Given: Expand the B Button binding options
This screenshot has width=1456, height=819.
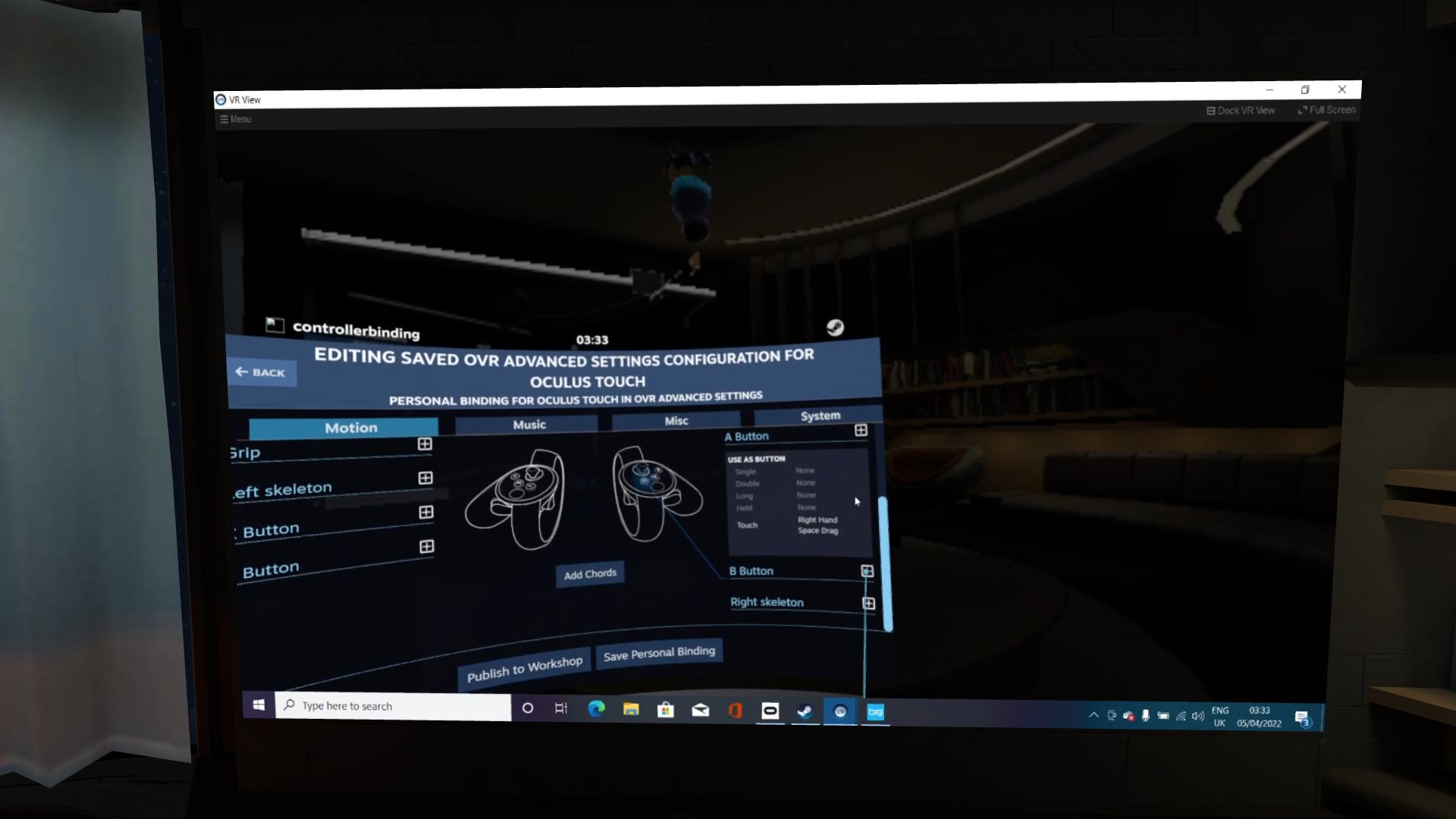Looking at the screenshot, I should click(867, 571).
